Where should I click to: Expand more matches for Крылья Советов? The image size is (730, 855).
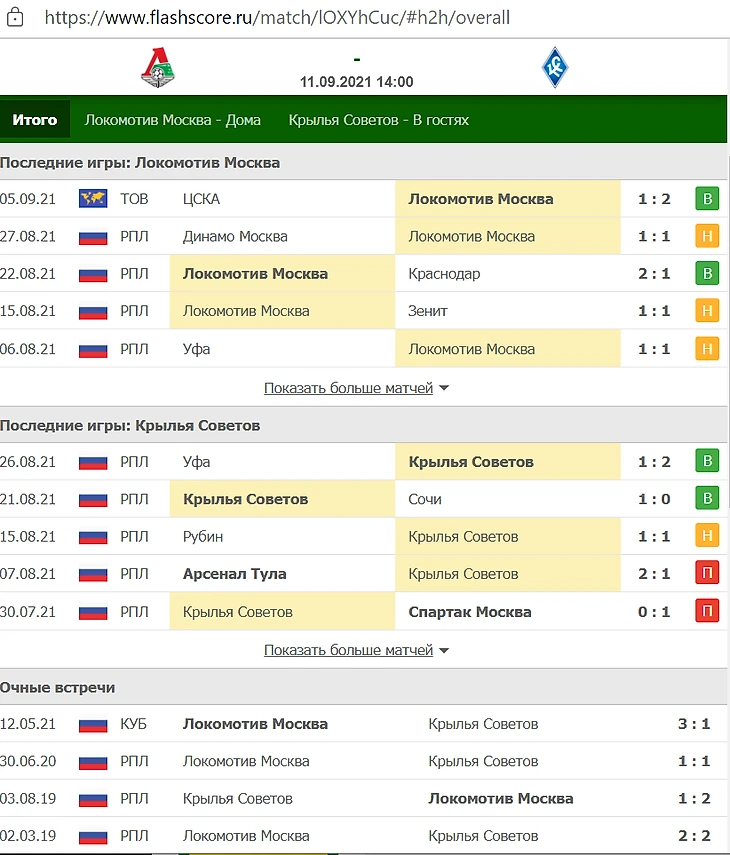pyautogui.click(x=356, y=650)
